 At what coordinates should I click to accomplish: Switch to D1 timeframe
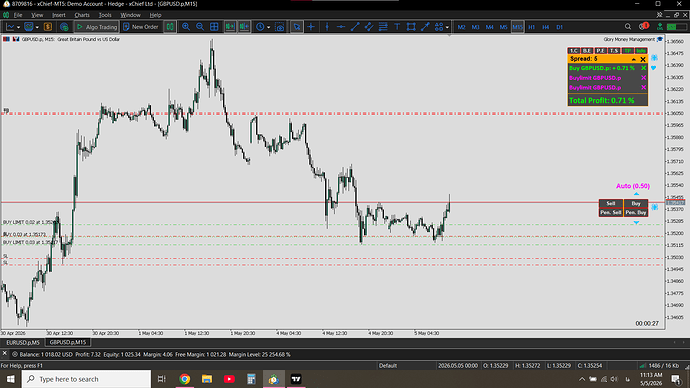(x=560, y=27)
